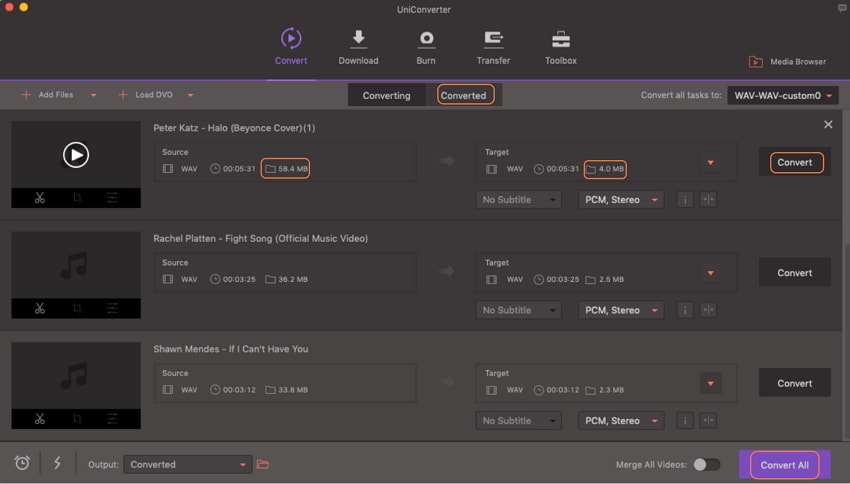Trim the Shawn Mendes track with scissors
Screen dimensions: 850x484
click(40, 419)
